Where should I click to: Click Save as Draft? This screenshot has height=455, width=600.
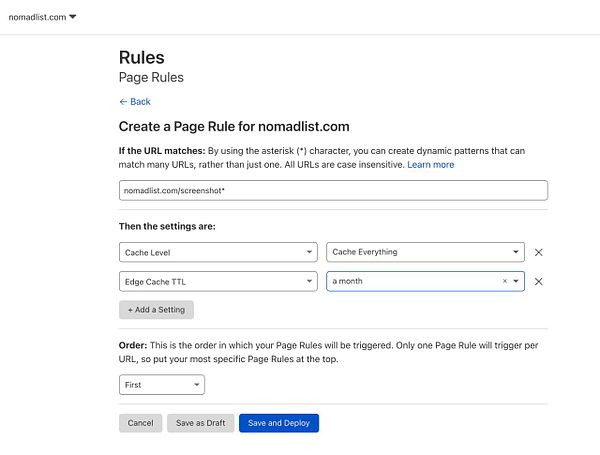[x=200, y=423]
